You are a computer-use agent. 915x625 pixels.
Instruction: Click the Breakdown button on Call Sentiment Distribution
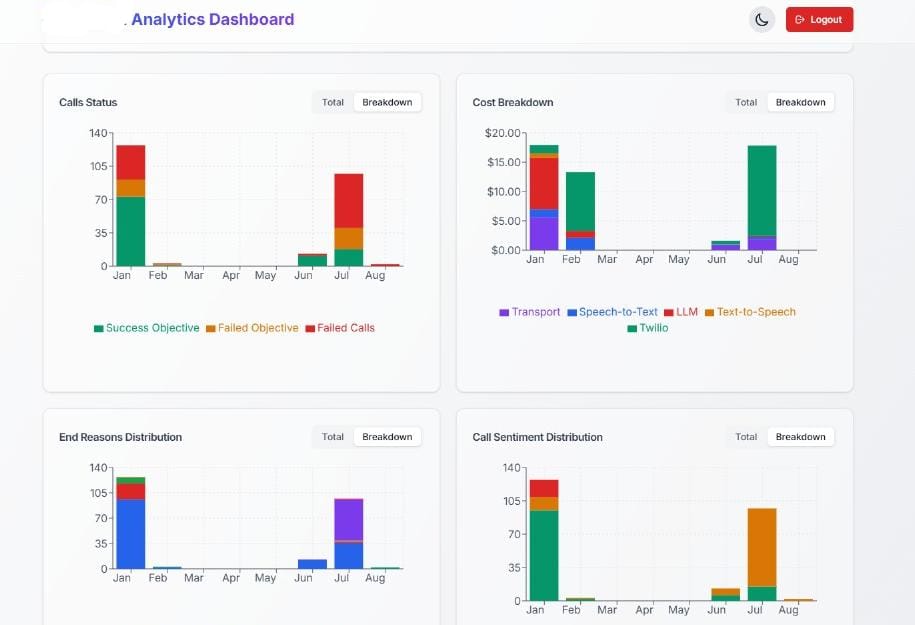pyautogui.click(x=801, y=436)
